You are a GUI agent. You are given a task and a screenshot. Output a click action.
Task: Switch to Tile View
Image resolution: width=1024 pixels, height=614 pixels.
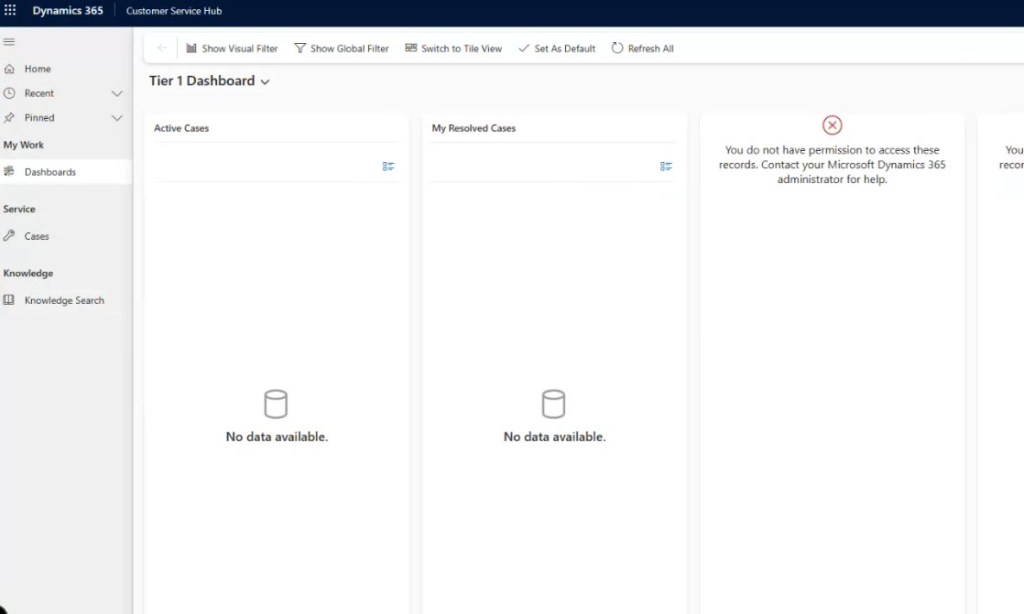point(453,48)
